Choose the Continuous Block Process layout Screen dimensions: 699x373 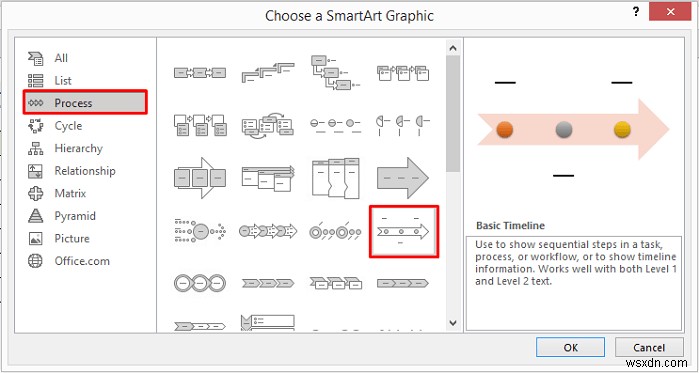pyautogui.click(x=200, y=177)
